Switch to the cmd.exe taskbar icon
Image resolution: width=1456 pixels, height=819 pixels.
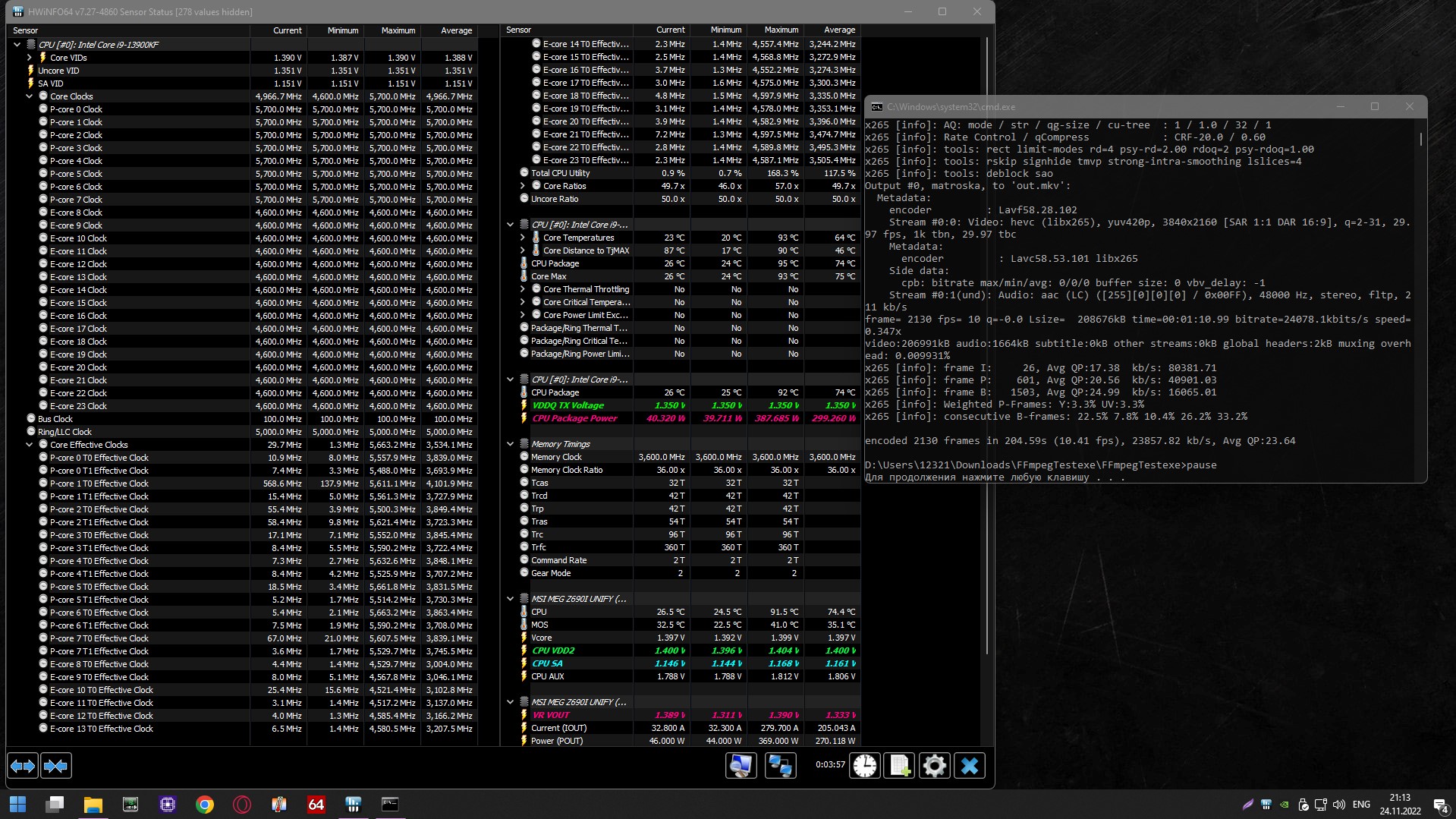[390, 805]
